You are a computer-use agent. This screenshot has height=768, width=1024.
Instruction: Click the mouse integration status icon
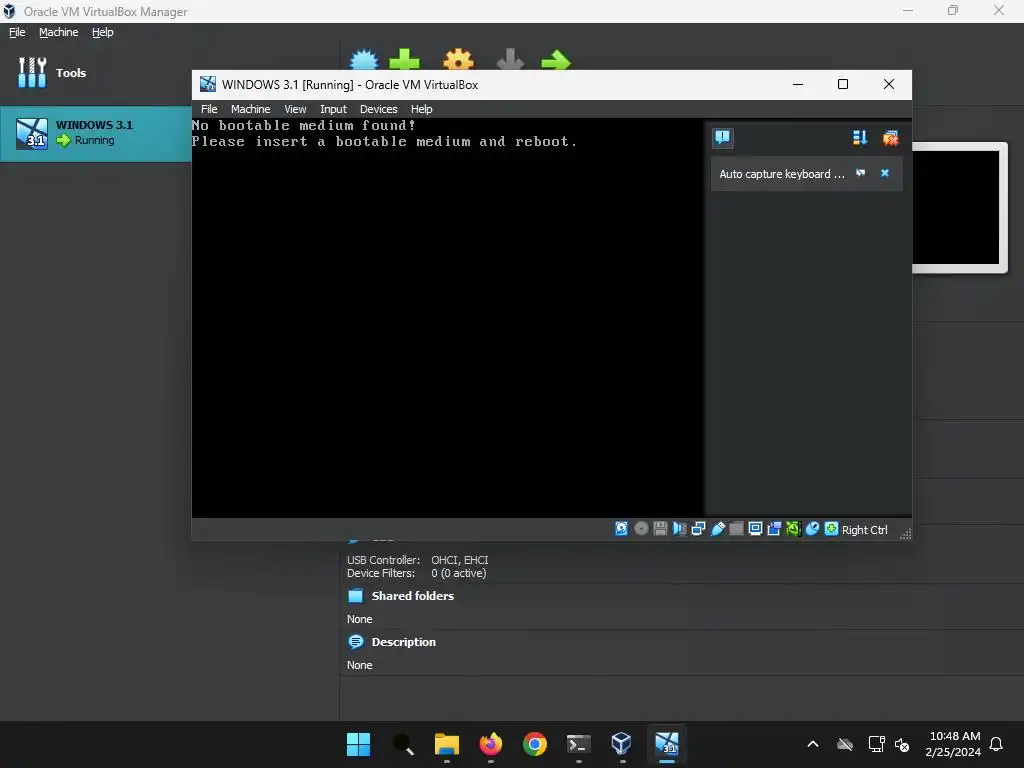pos(812,529)
